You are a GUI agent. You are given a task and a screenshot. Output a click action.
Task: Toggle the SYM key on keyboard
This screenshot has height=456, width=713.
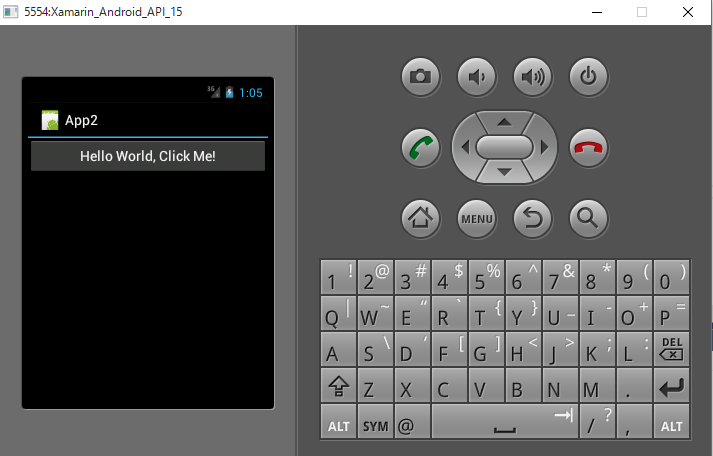[375, 422]
